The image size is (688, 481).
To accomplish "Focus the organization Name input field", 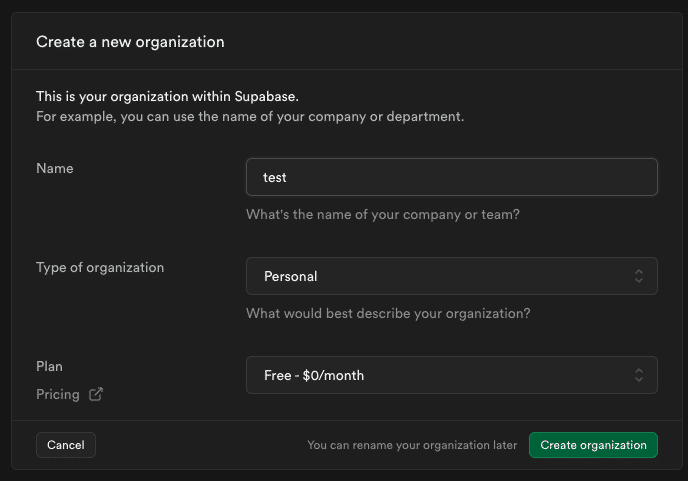I will tap(451, 177).
